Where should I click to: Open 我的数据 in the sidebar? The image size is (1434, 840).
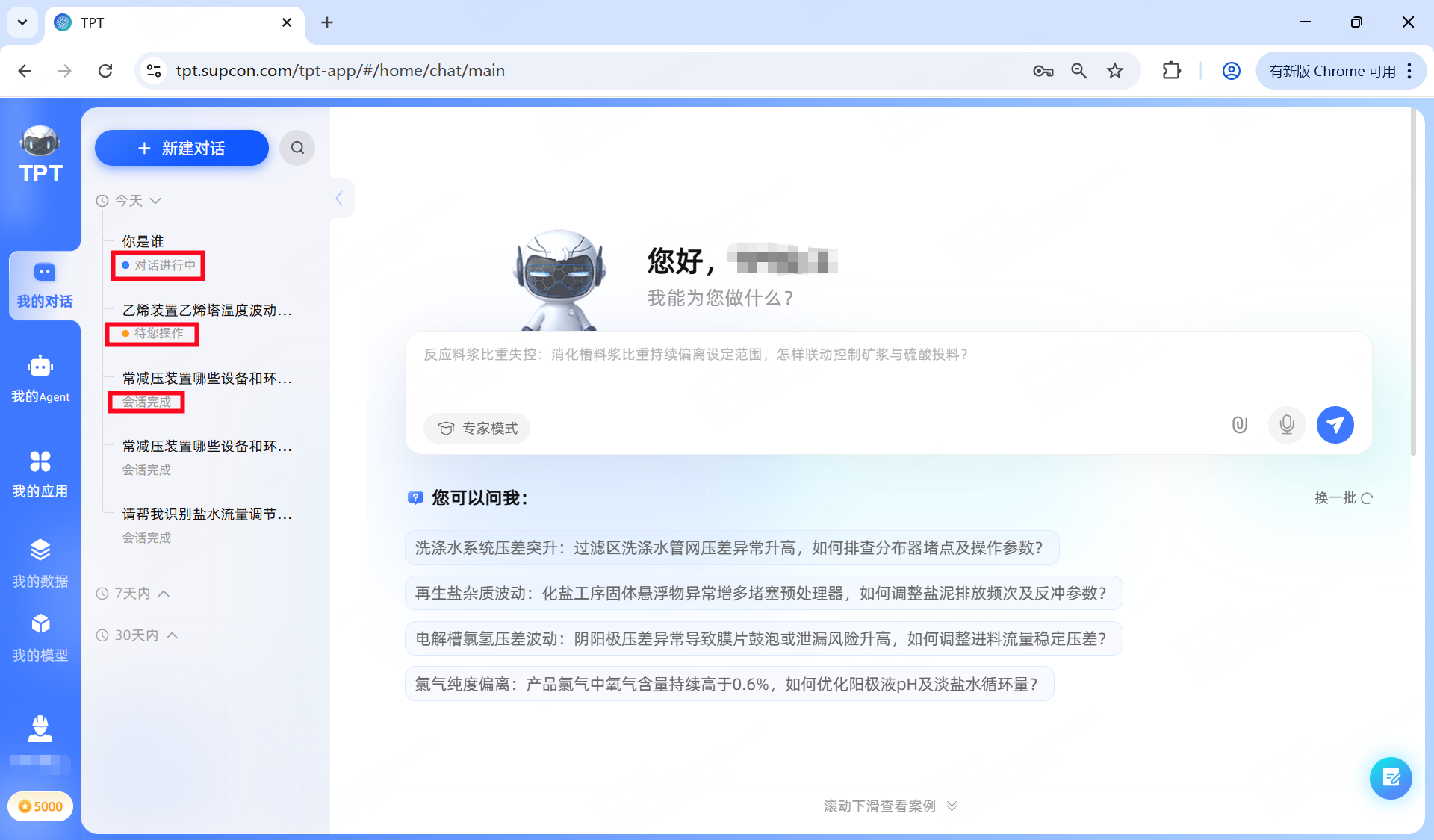[x=40, y=562]
